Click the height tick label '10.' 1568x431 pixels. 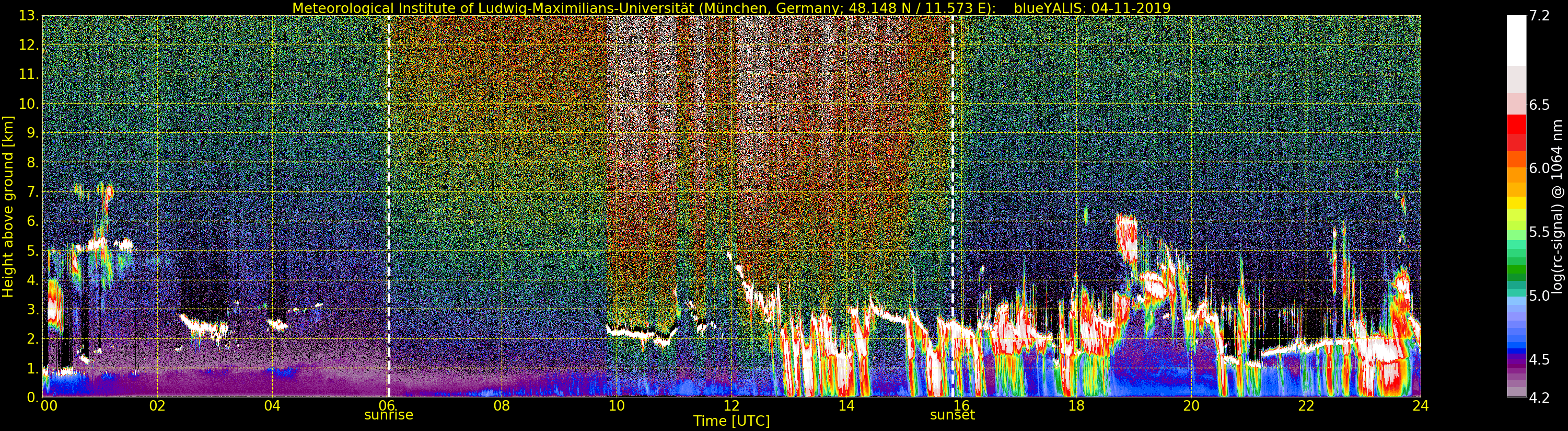[29, 104]
